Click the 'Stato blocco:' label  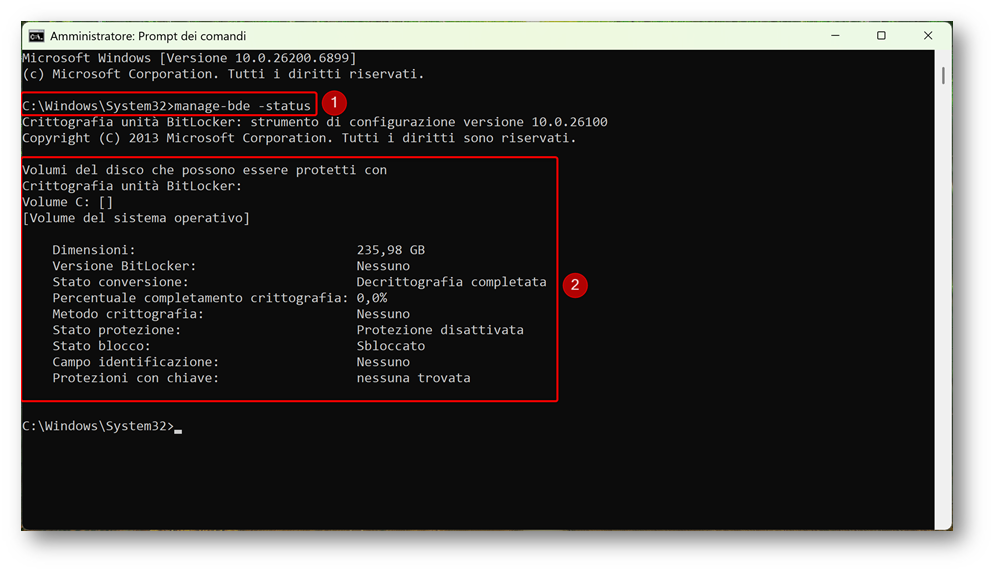click(102, 346)
